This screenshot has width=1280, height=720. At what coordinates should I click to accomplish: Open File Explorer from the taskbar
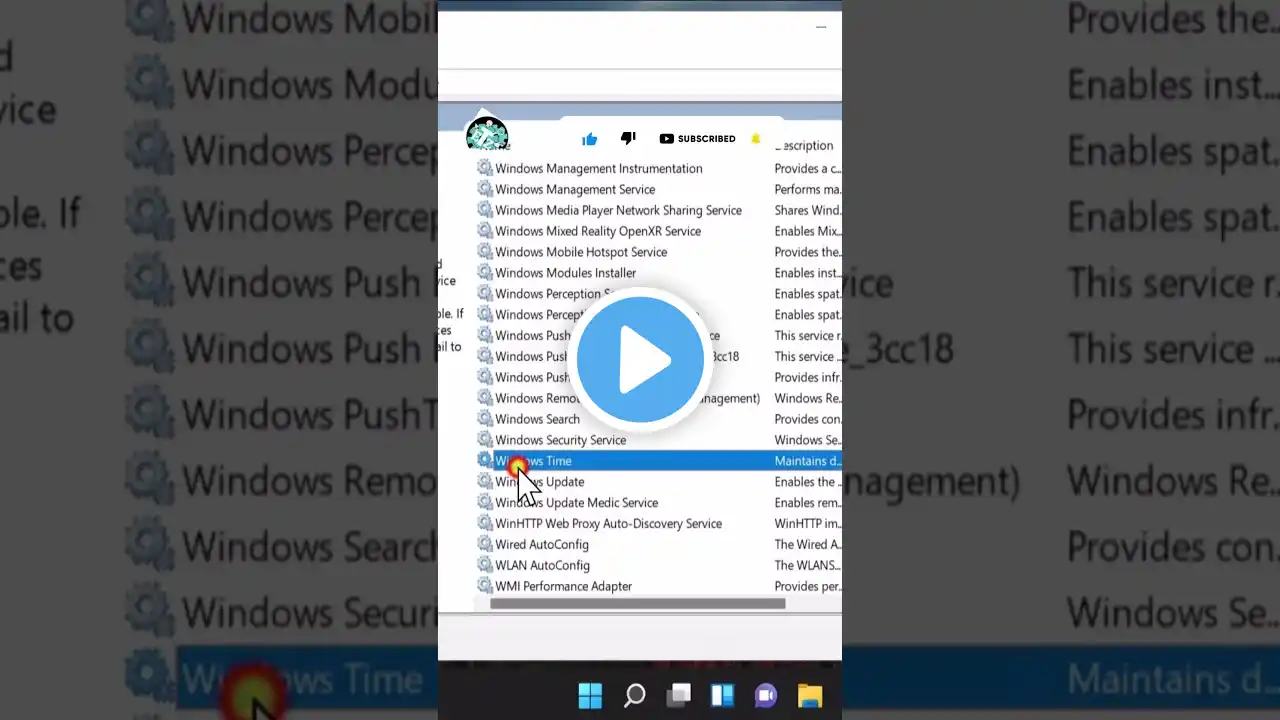coord(810,695)
